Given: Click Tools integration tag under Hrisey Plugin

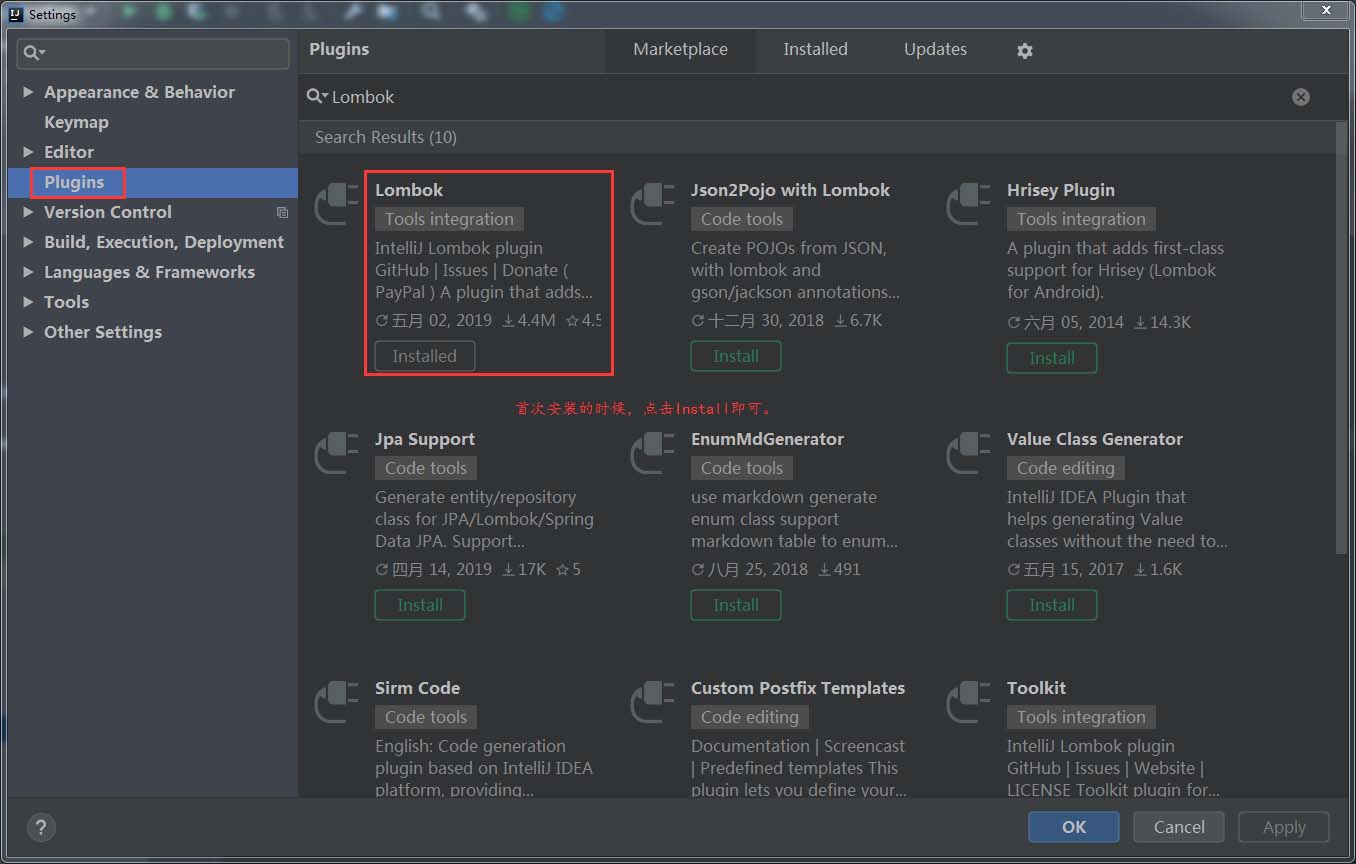Looking at the screenshot, I should point(1081,219).
